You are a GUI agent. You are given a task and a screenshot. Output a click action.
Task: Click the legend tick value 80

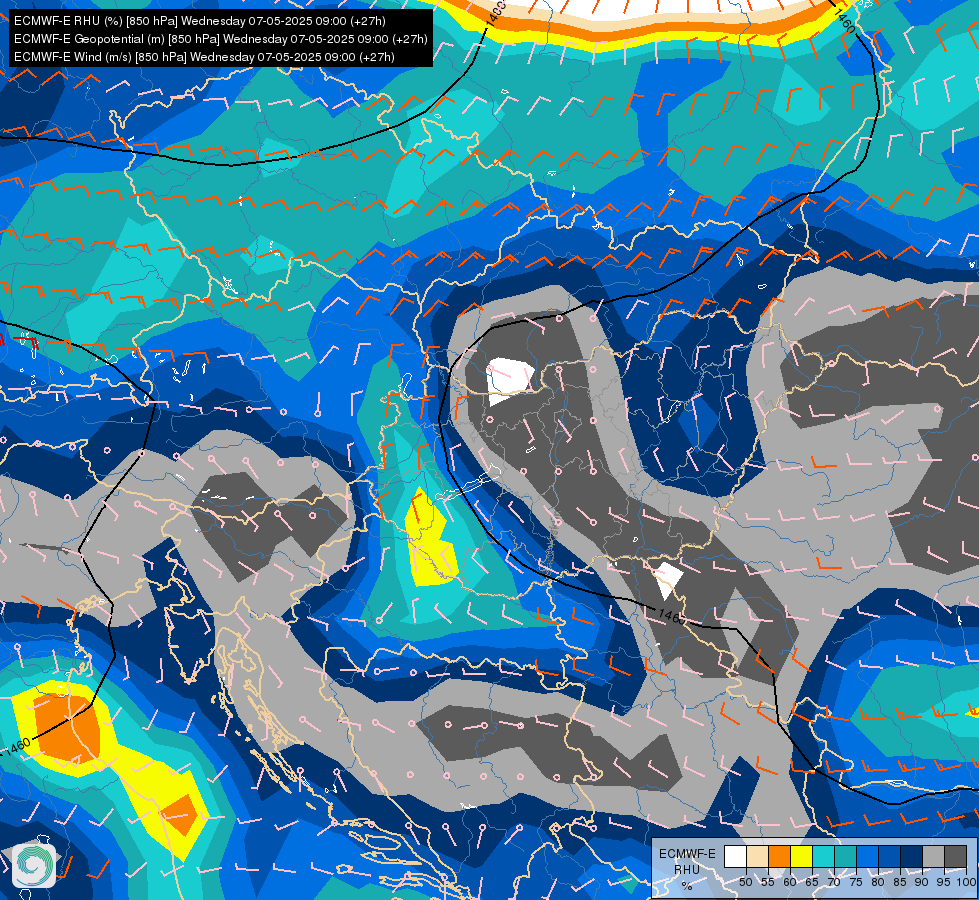coord(878,882)
